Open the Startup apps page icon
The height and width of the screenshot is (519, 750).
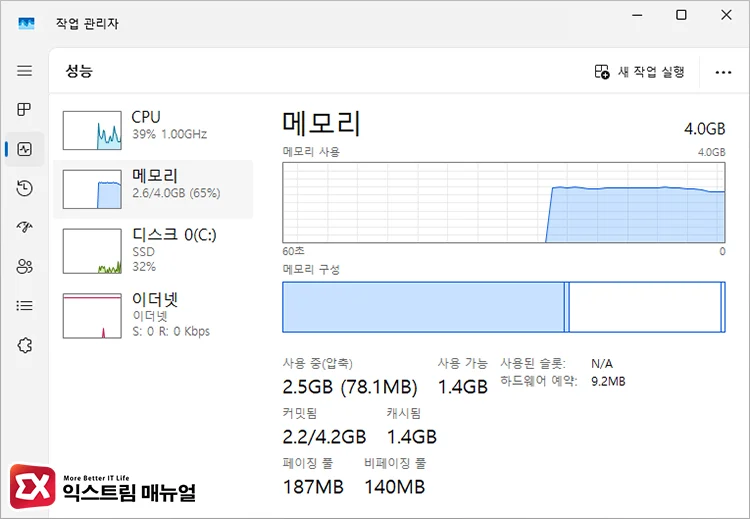24,227
